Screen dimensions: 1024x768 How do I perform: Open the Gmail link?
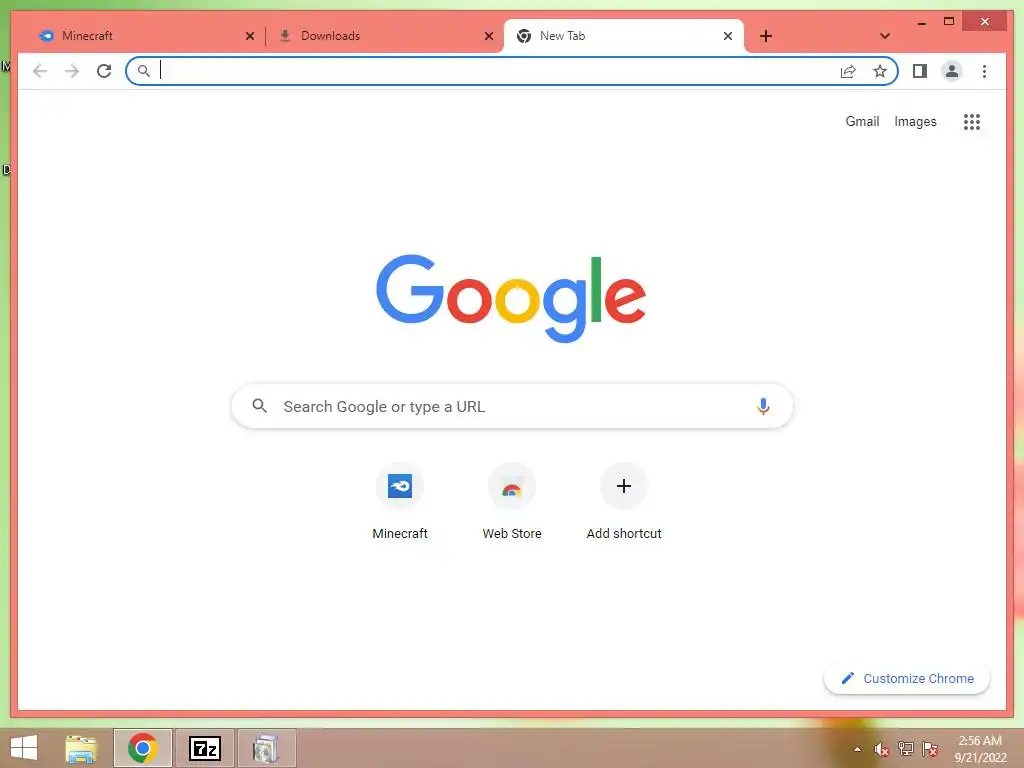tap(862, 121)
